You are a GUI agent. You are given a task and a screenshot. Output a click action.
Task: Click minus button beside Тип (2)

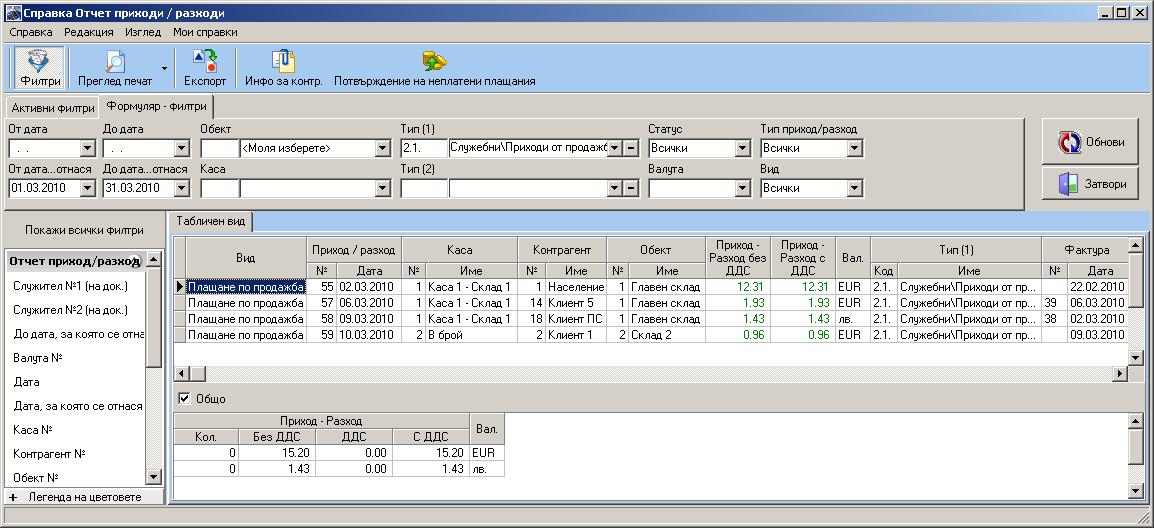tap(631, 188)
